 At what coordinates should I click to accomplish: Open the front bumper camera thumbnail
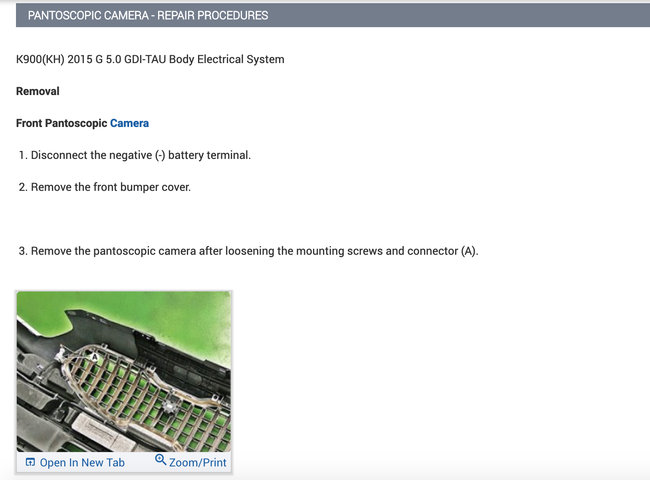pyautogui.click(x=124, y=371)
